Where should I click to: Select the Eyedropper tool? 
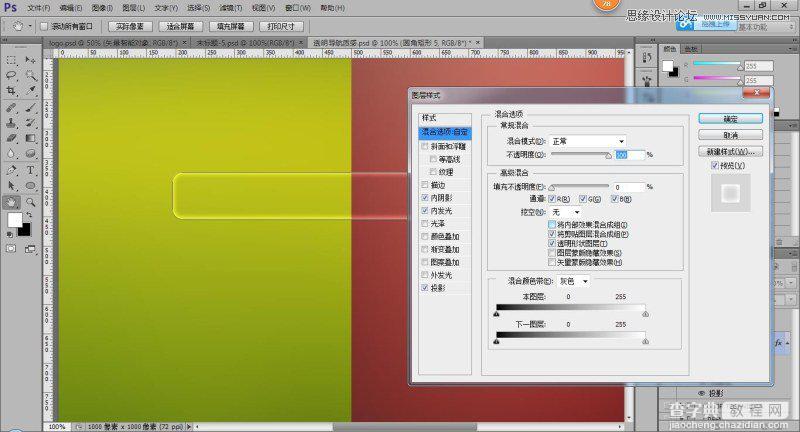(x=31, y=91)
